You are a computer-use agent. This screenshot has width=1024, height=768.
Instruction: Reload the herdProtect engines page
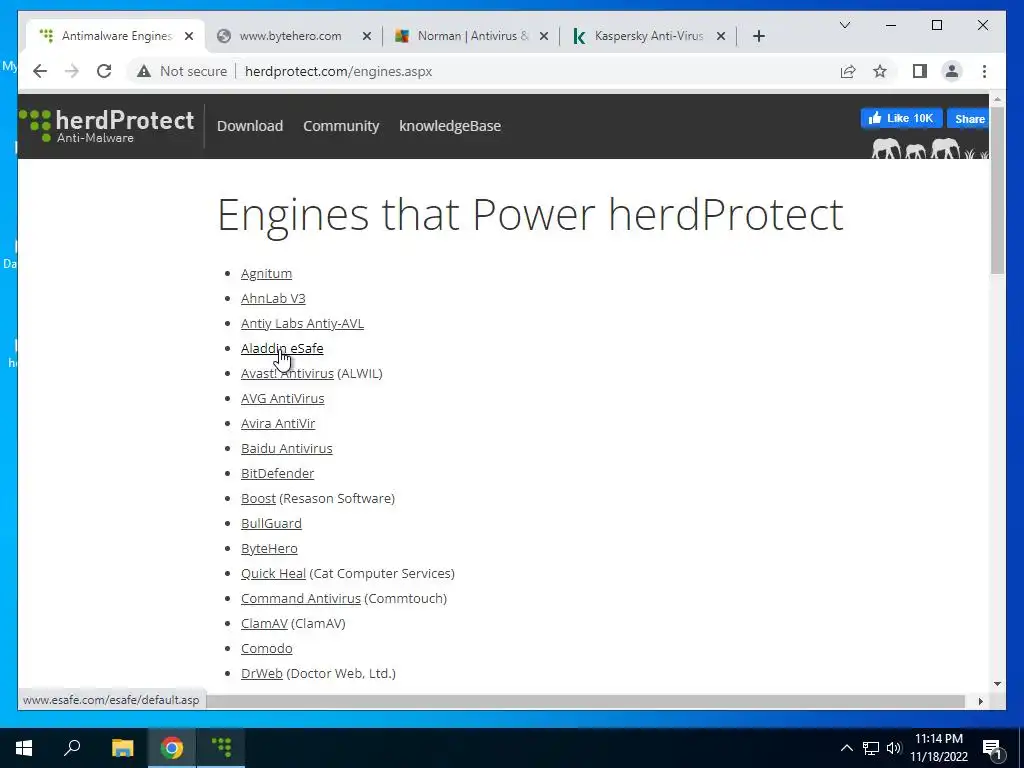click(x=104, y=71)
